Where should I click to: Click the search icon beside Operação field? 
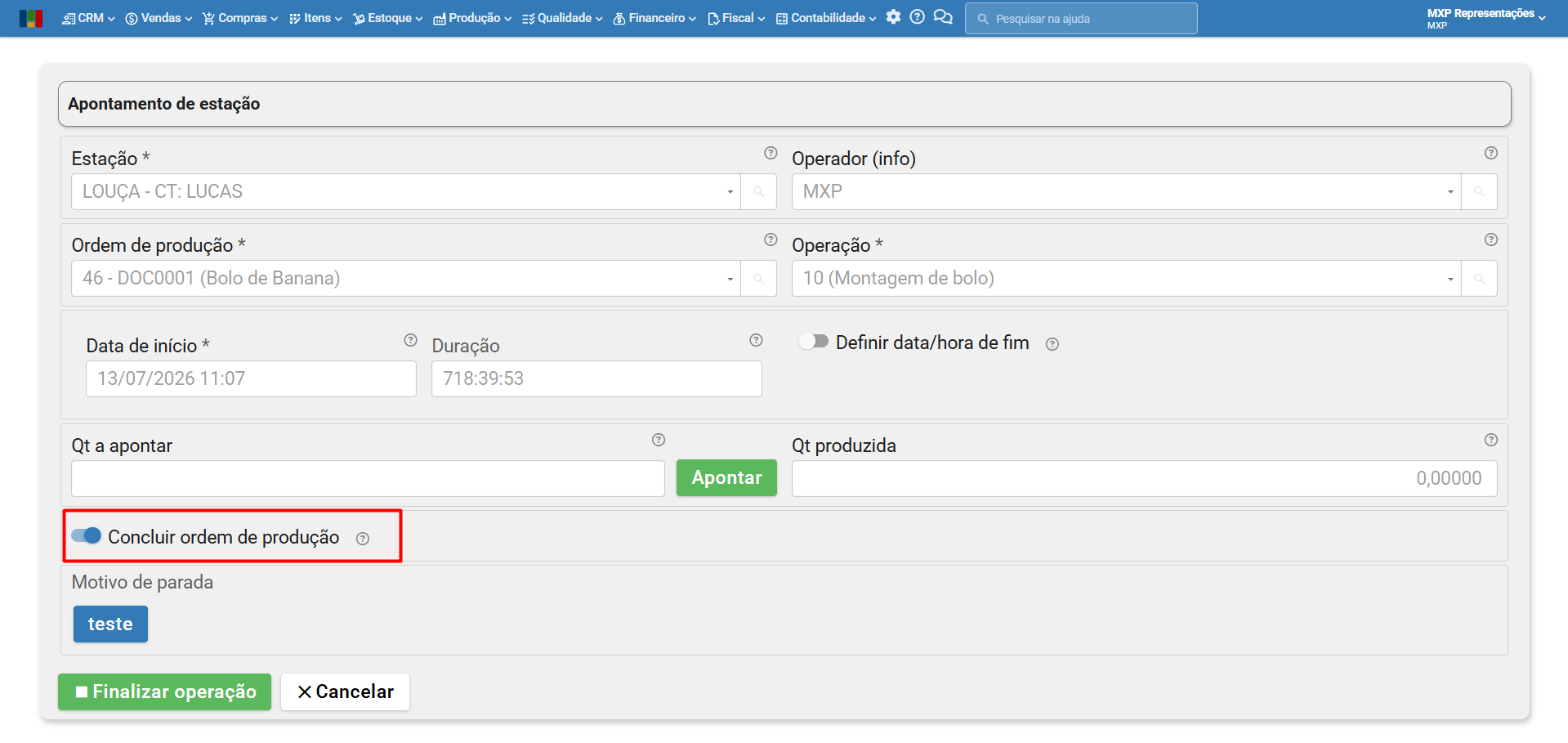point(1479,279)
